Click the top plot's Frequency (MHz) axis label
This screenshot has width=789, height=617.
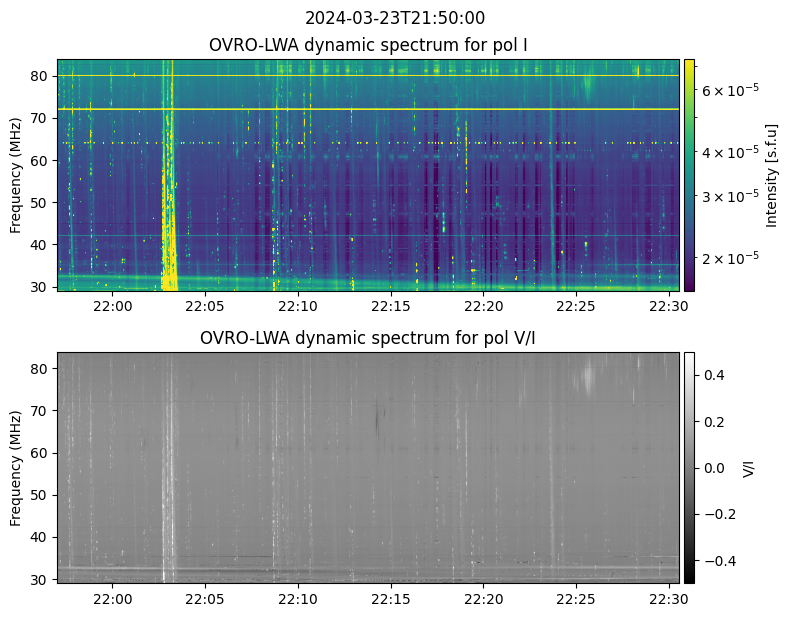pos(16,175)
